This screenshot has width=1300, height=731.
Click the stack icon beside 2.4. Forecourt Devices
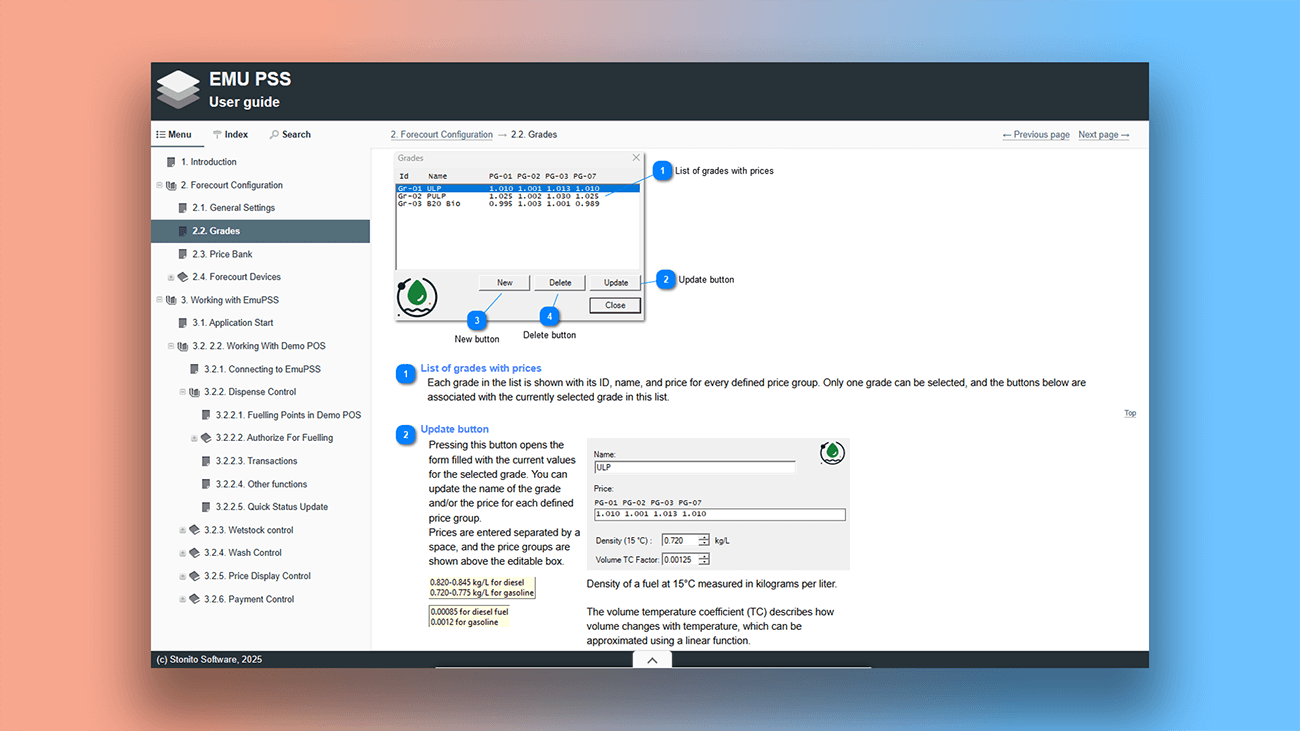pos(183,276)
